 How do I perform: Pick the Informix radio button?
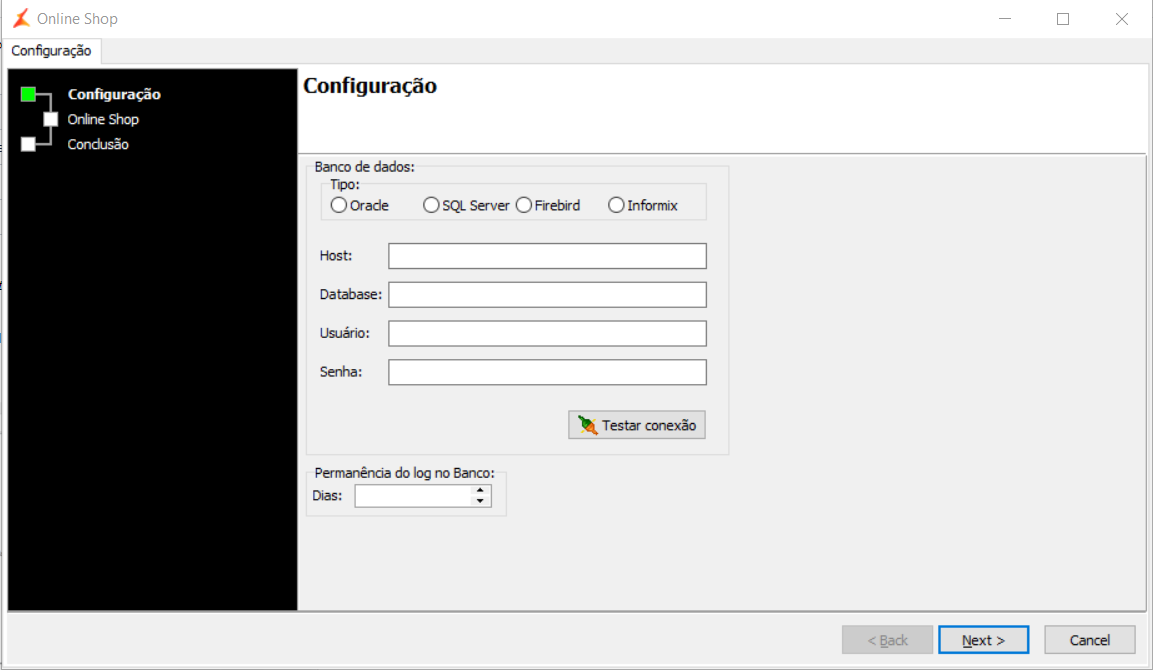click(x=643, y=205)
